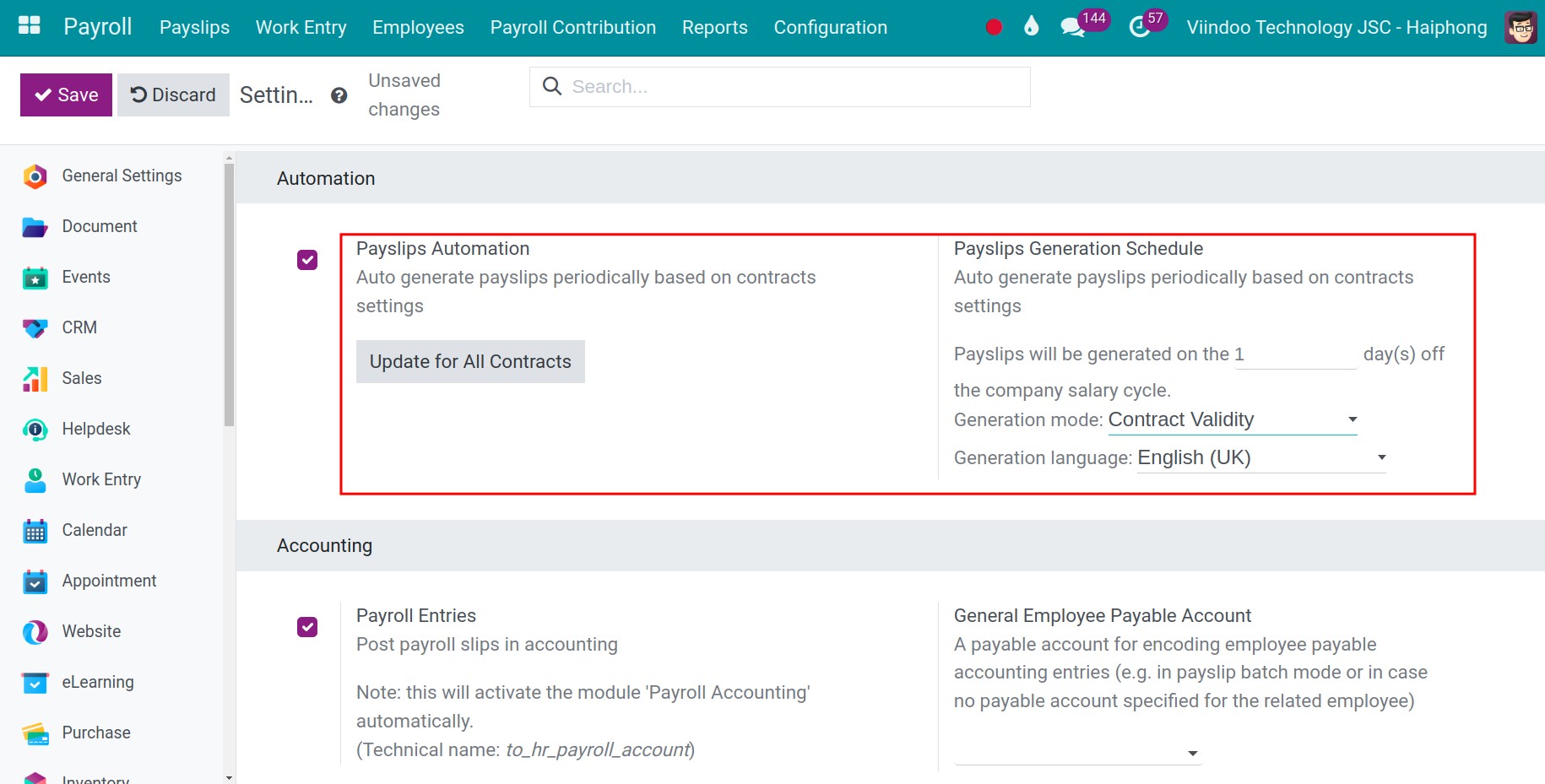Open the Generation language English (UK) dropdown
The height and width of the screenshot is (784, 1545).
[1261, 457]
